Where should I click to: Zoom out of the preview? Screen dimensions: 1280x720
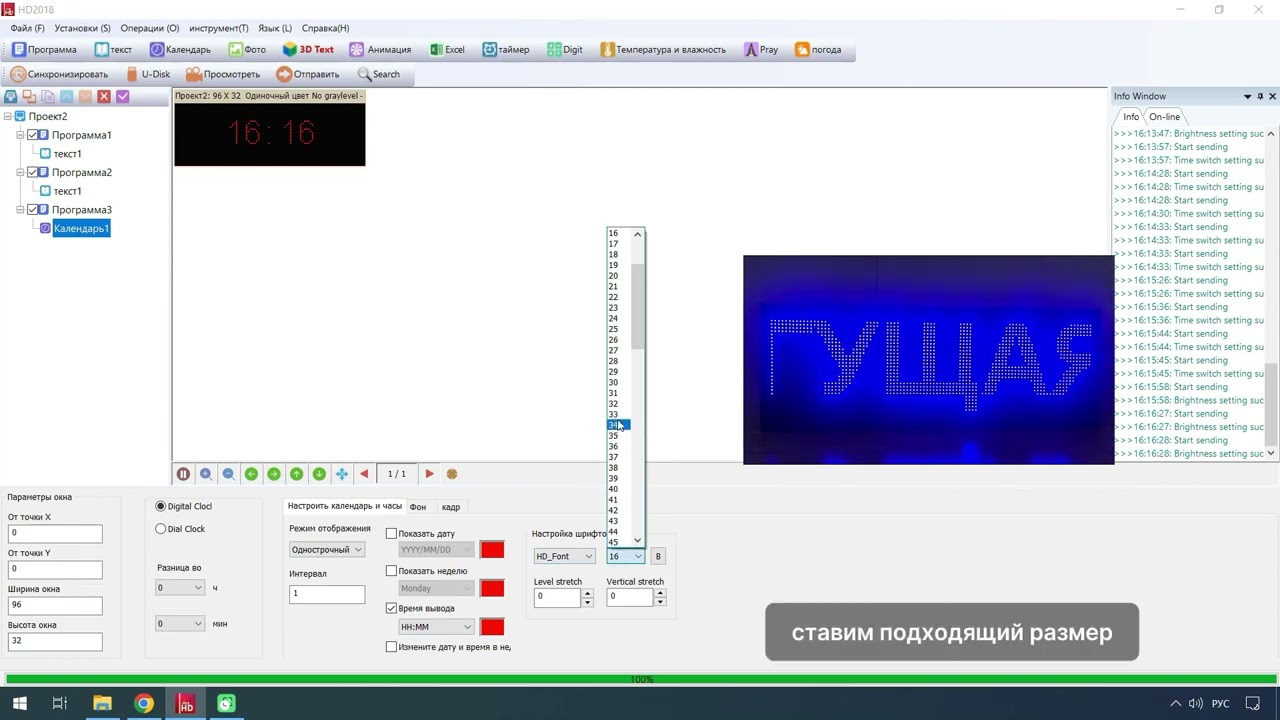[228, 474]
